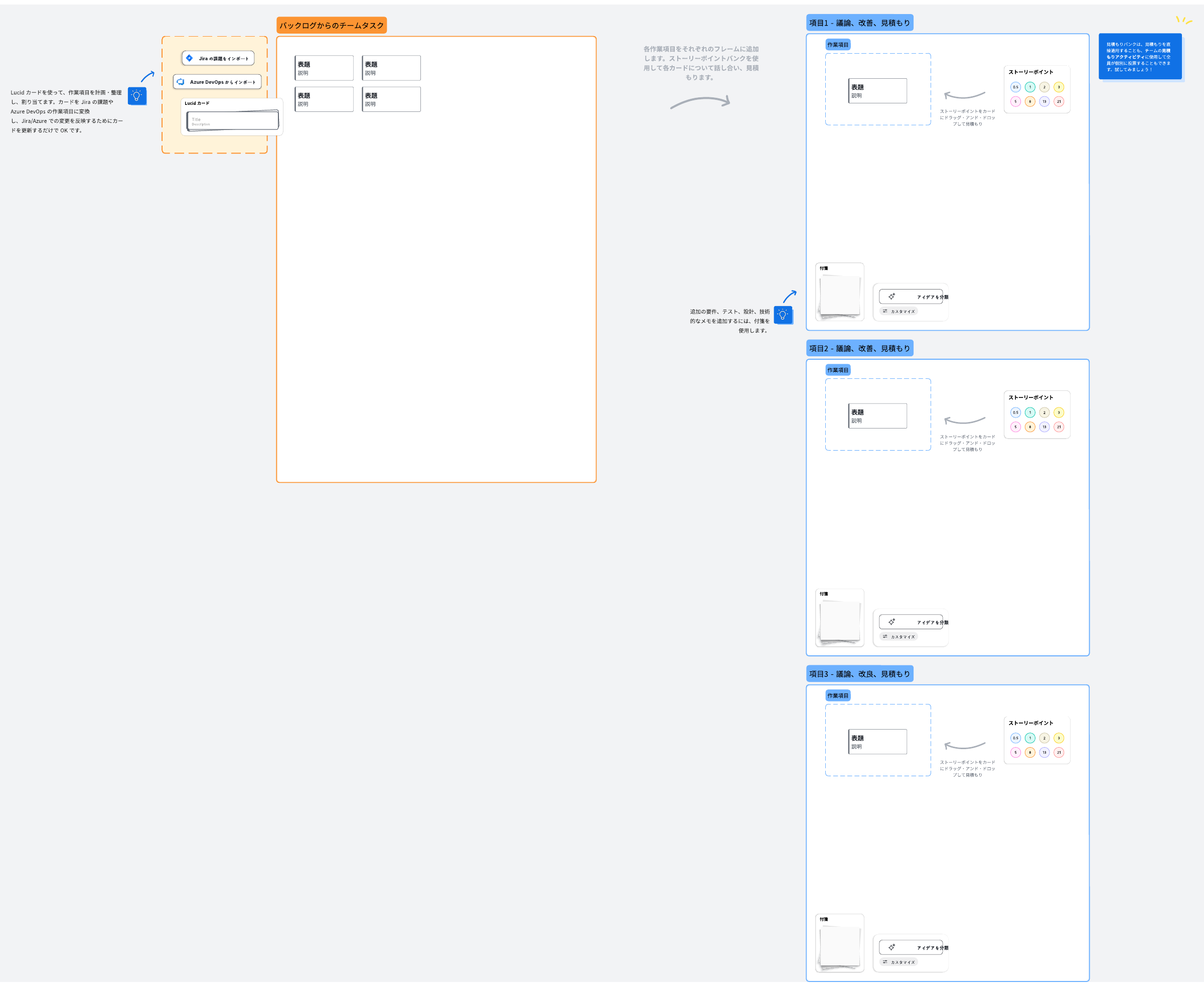This screenshot has width=1204, height=987.
Task: Click the 付箋 sticky note stack in 項目1
Action: click(840, 295)
